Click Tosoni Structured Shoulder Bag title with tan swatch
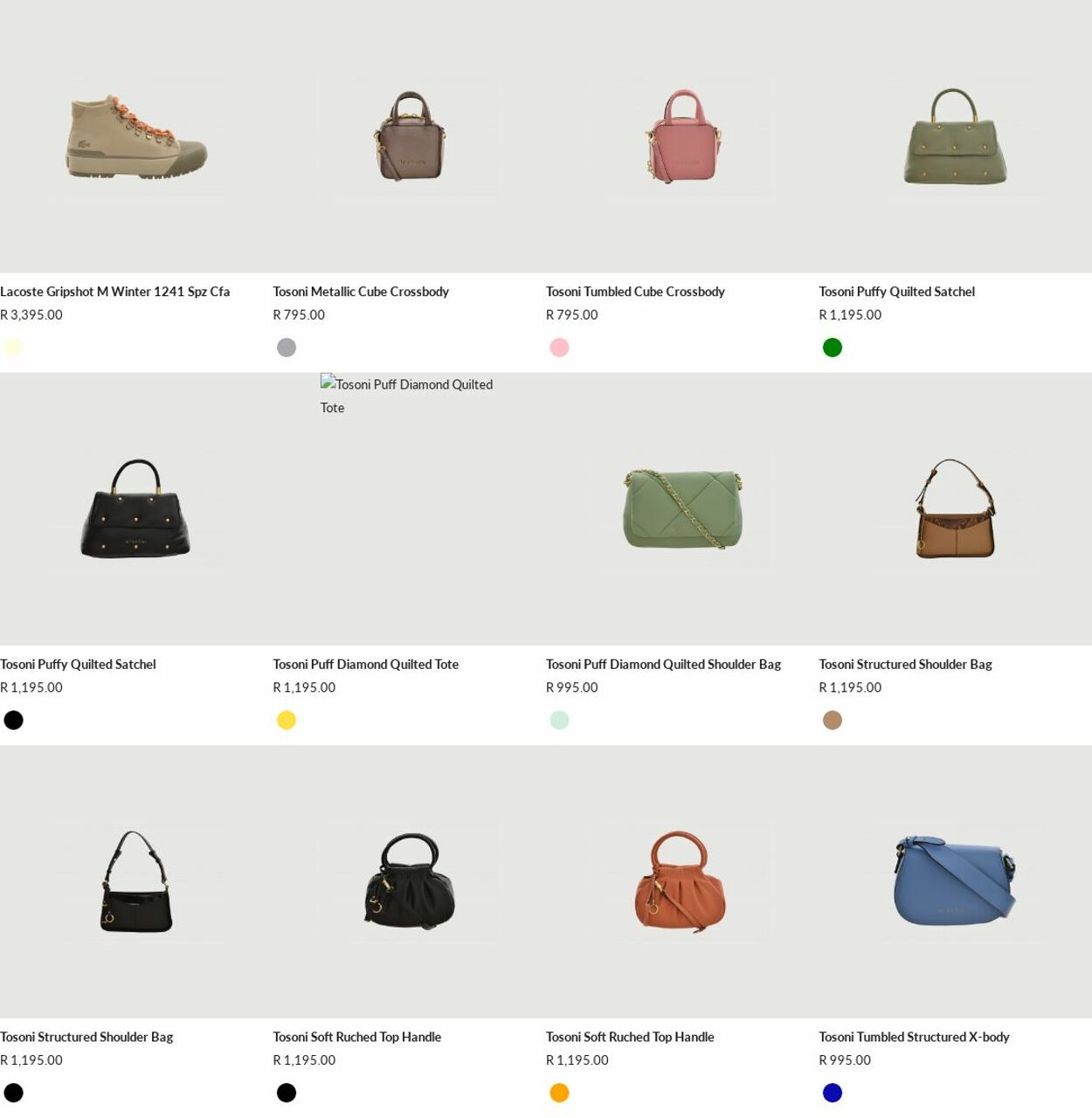This screenshot has width=1092, height=1118. tap(905, 665)
